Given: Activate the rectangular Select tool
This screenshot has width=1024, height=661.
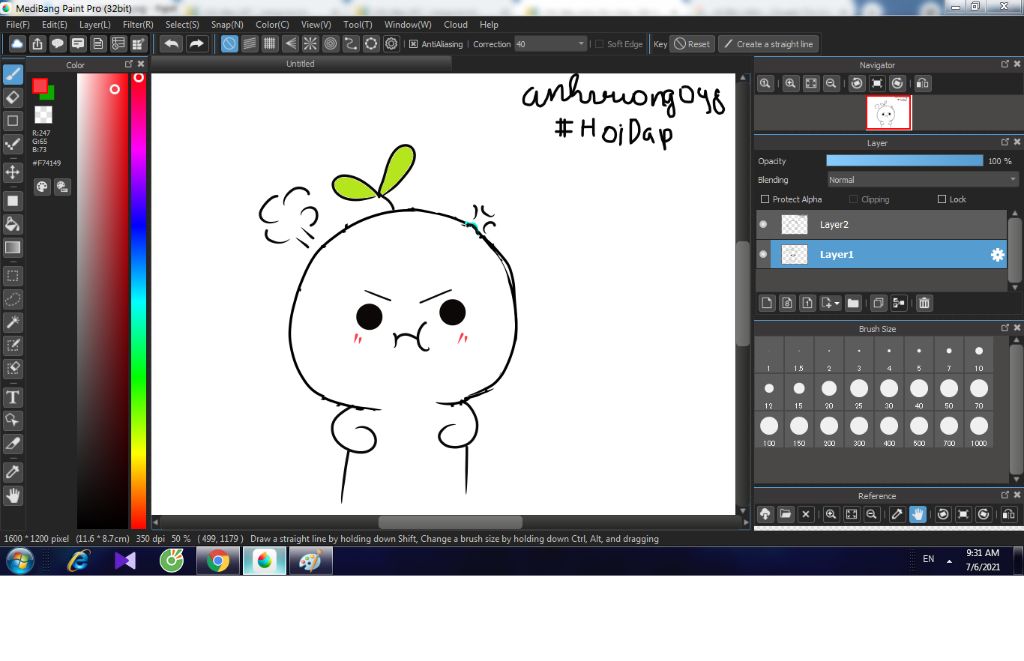Looking at the screenshot, I should pyautogui.click(x=12, y=276).
